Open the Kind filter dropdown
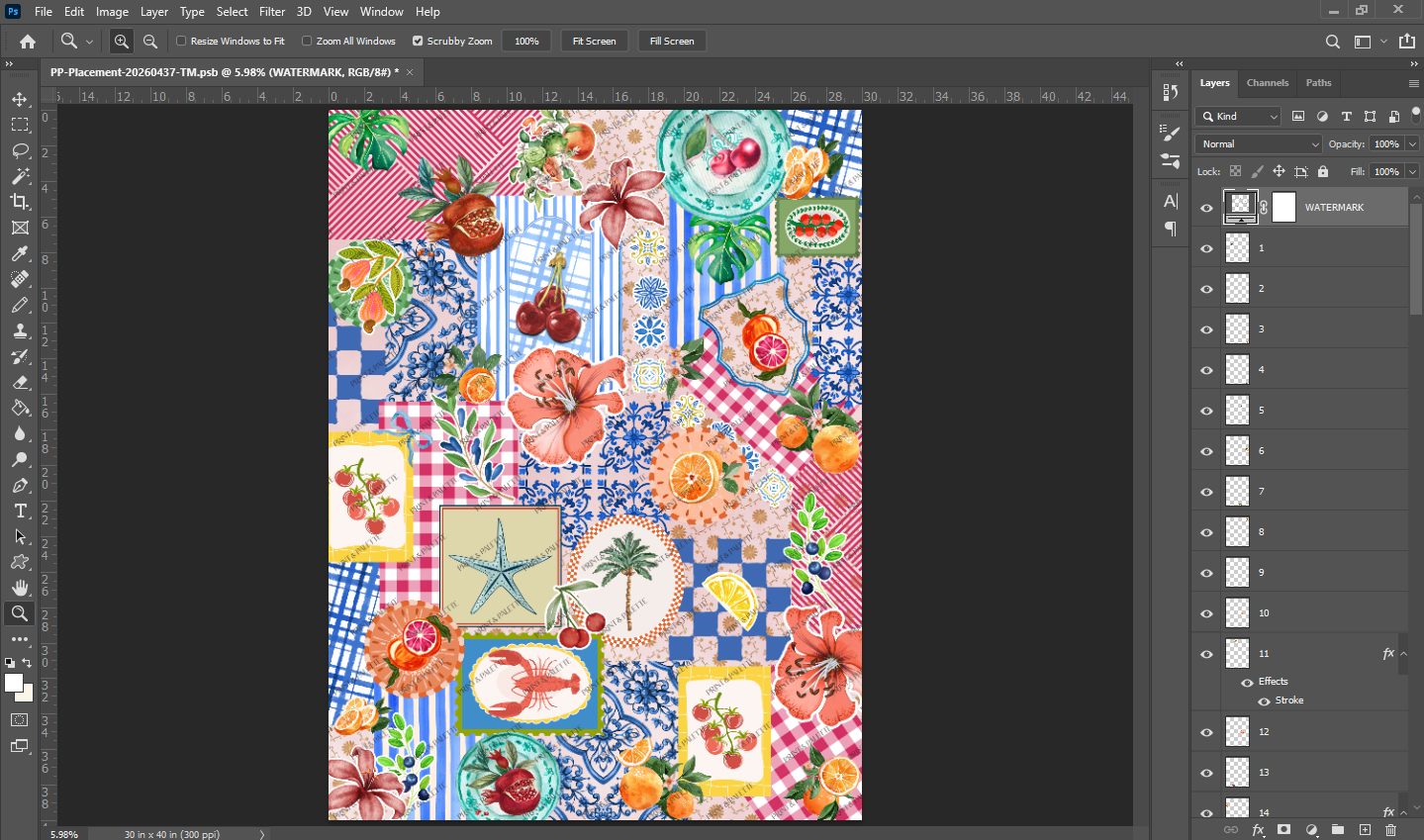 point(1239,116)
